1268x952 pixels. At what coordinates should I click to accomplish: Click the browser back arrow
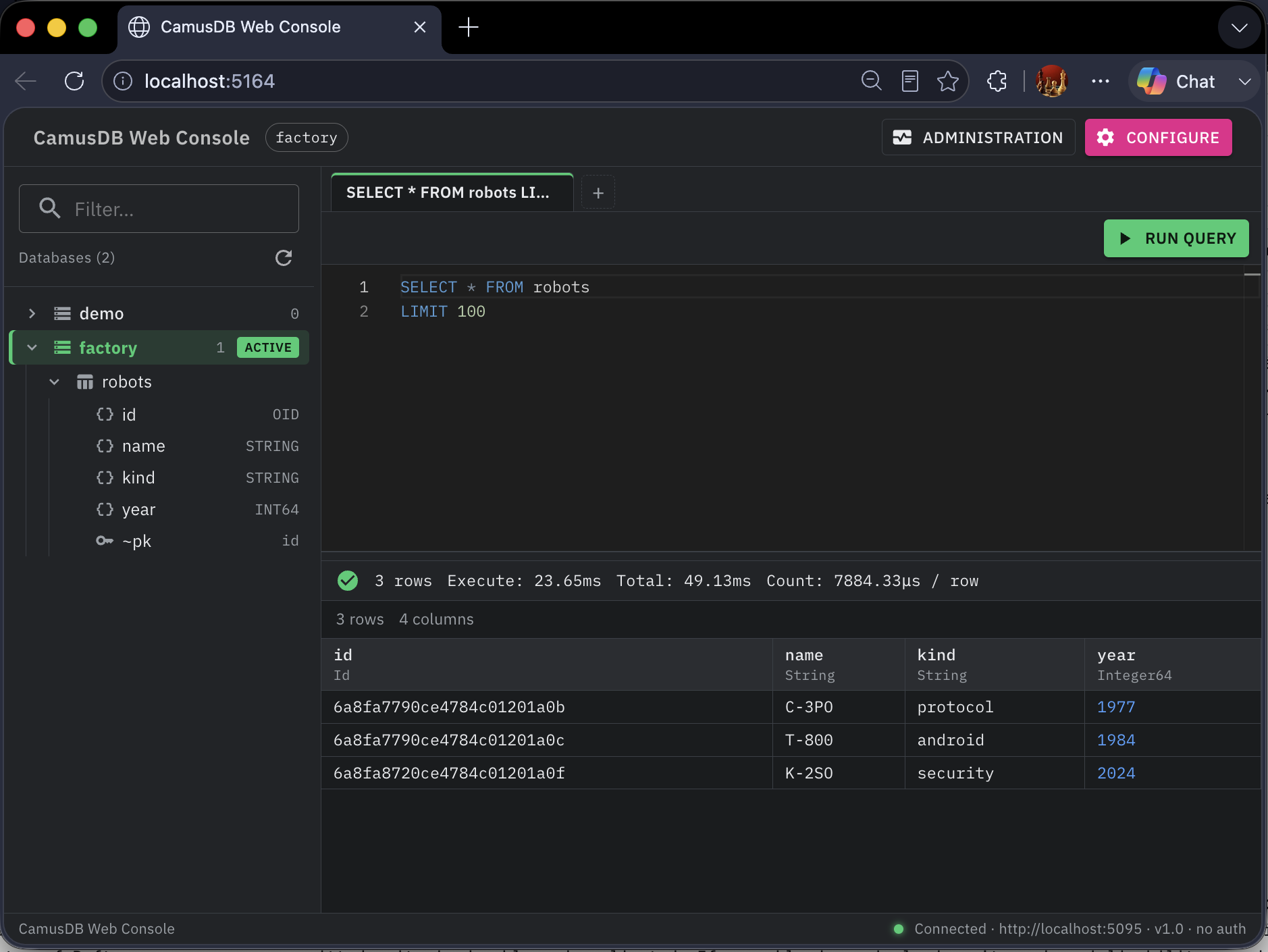click(26, 81)
